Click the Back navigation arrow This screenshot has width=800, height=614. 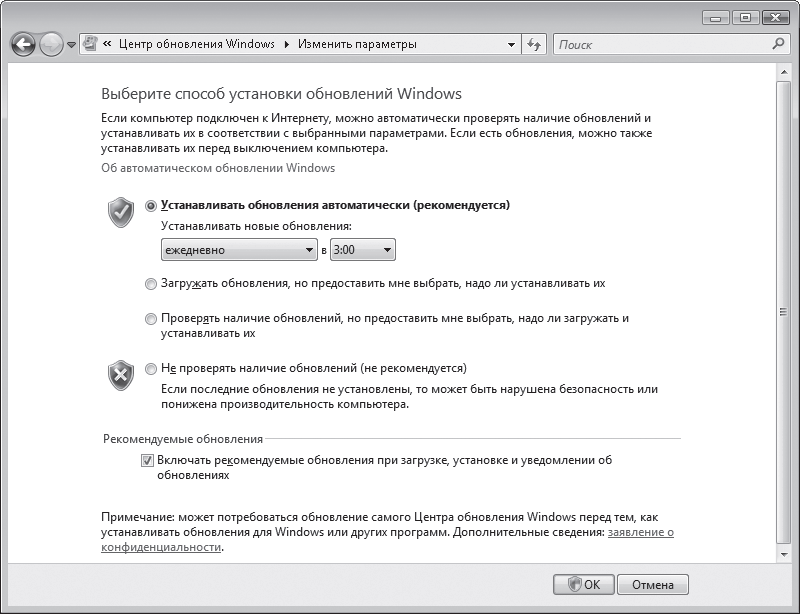(22, 44)
